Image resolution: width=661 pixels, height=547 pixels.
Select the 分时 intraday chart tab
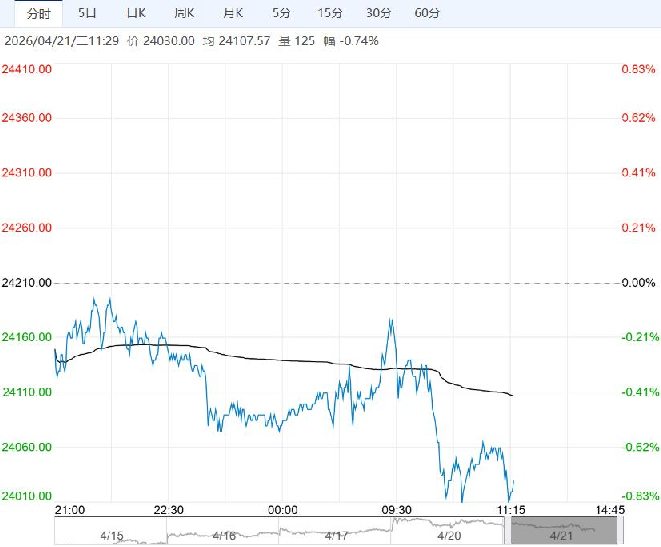tap(38, 13)
